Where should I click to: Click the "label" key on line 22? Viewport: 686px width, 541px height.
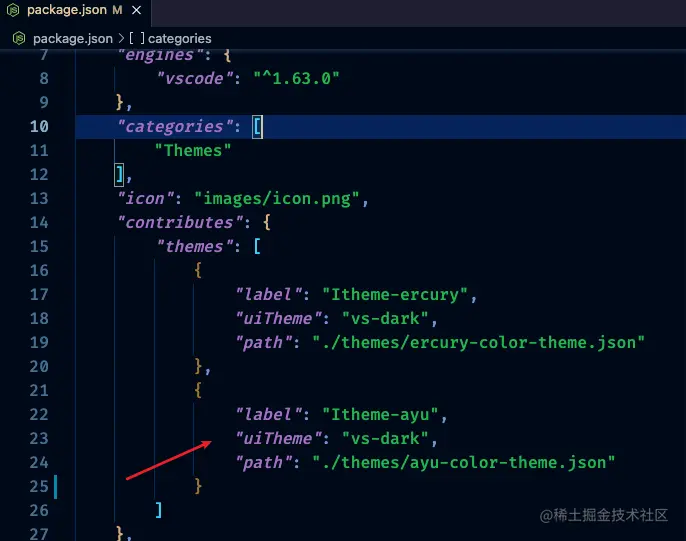[268, 414]
